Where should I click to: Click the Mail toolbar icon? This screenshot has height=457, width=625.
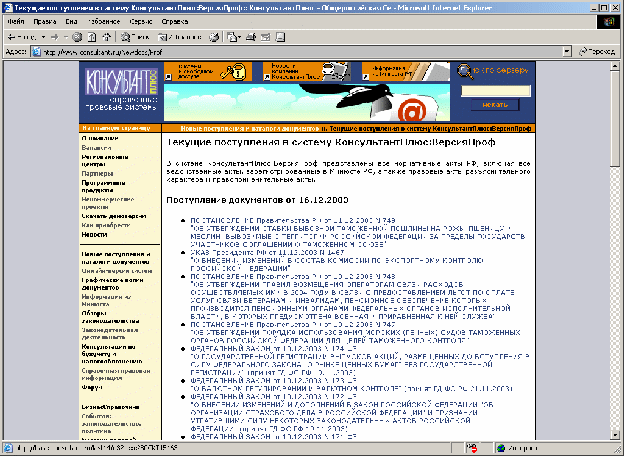click(232, 37)
